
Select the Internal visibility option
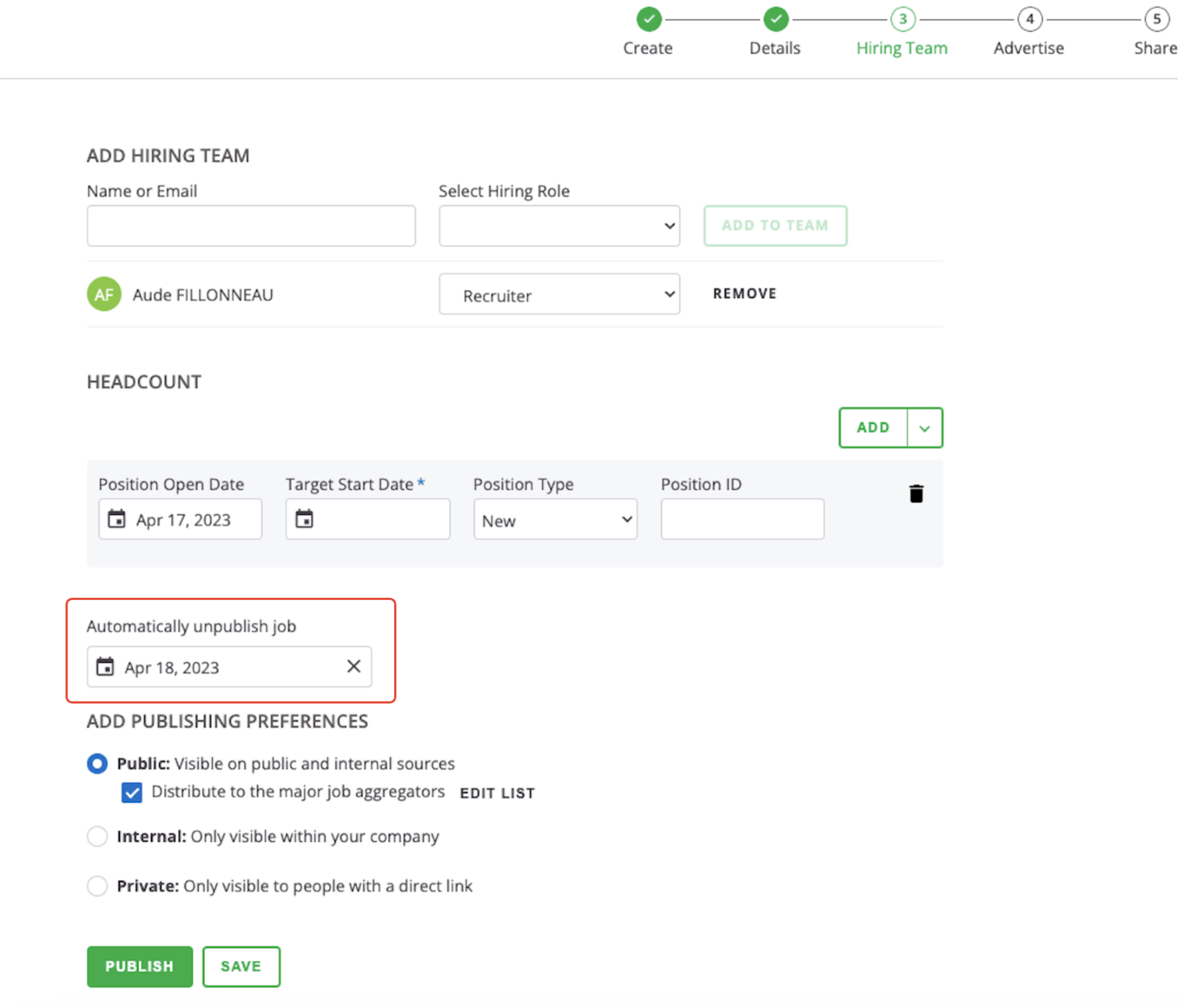coord(97,836)
